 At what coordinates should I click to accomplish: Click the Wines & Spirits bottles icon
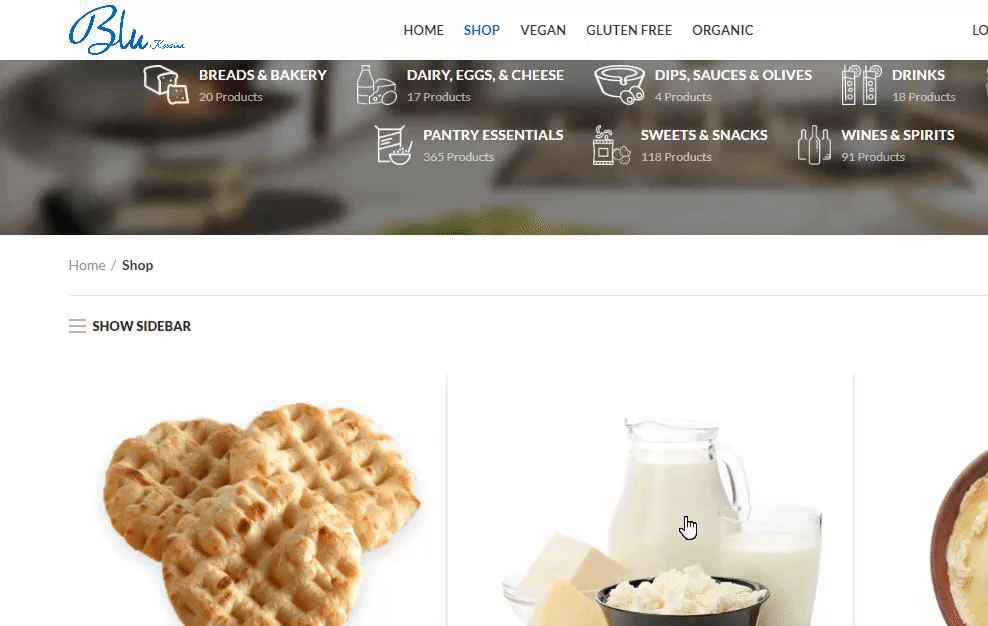click(814, 145)
